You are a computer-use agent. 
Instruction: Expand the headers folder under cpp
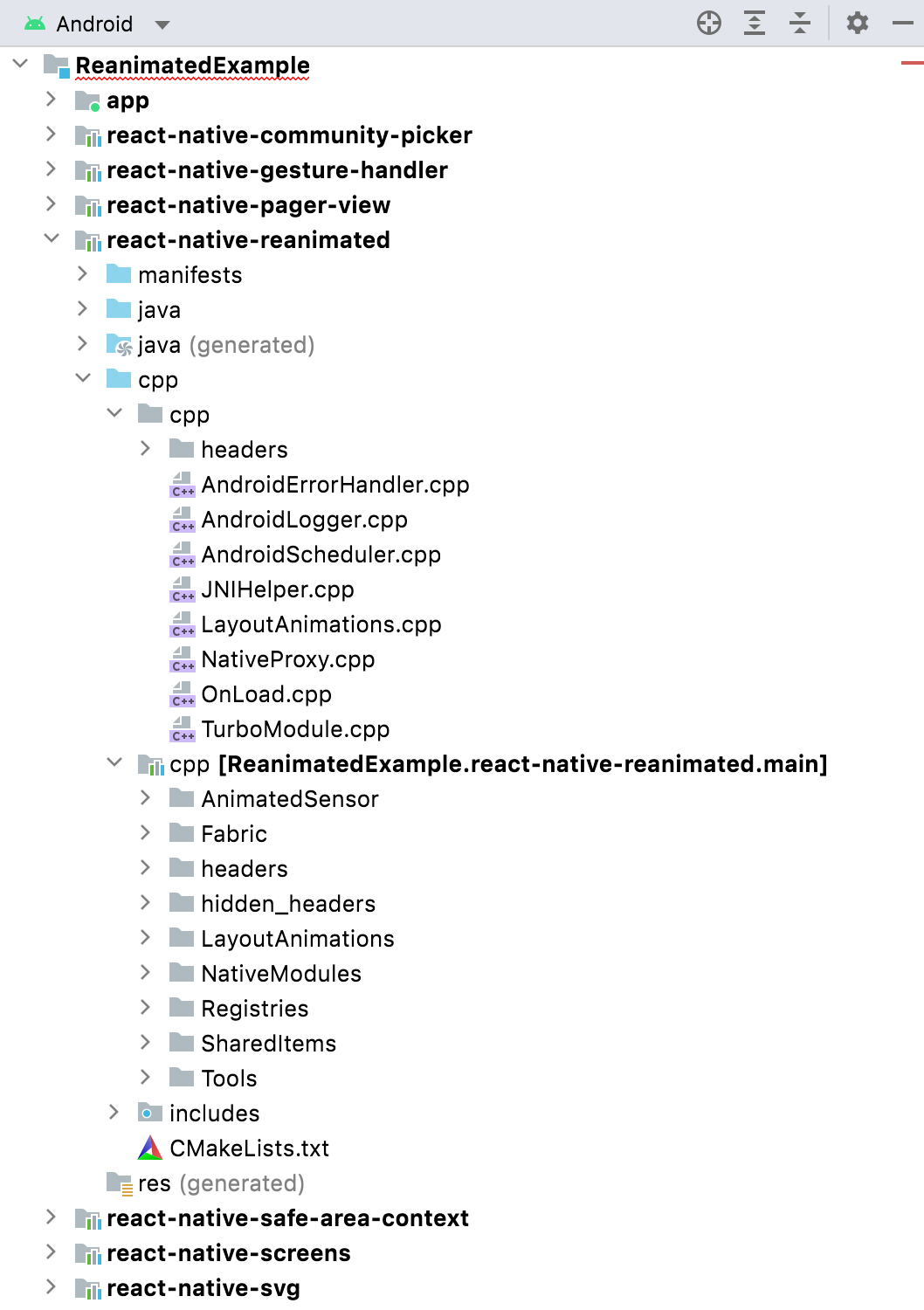[145, 448]
